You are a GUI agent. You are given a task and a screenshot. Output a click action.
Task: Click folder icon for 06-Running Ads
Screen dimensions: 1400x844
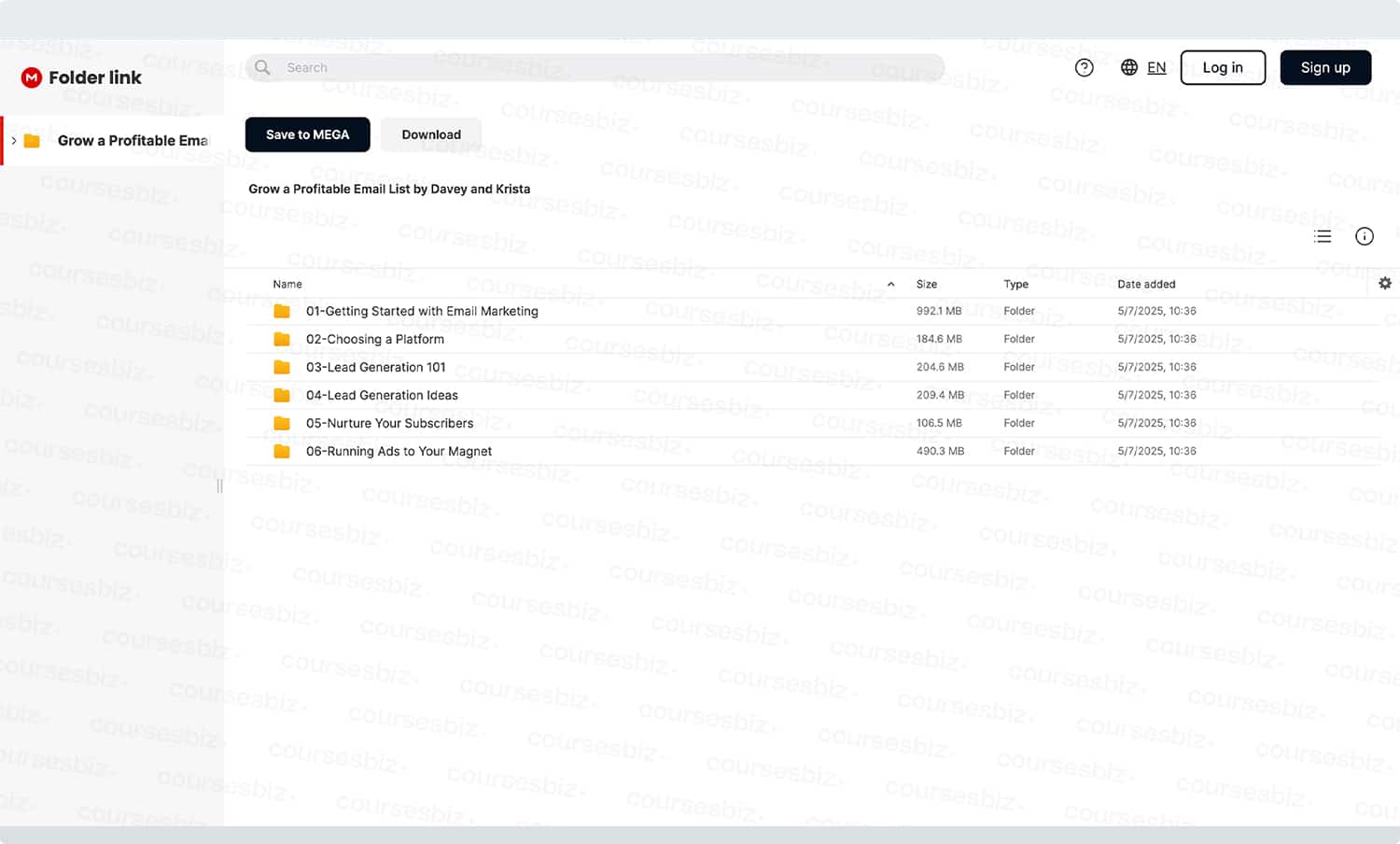(x=282, y=451)
